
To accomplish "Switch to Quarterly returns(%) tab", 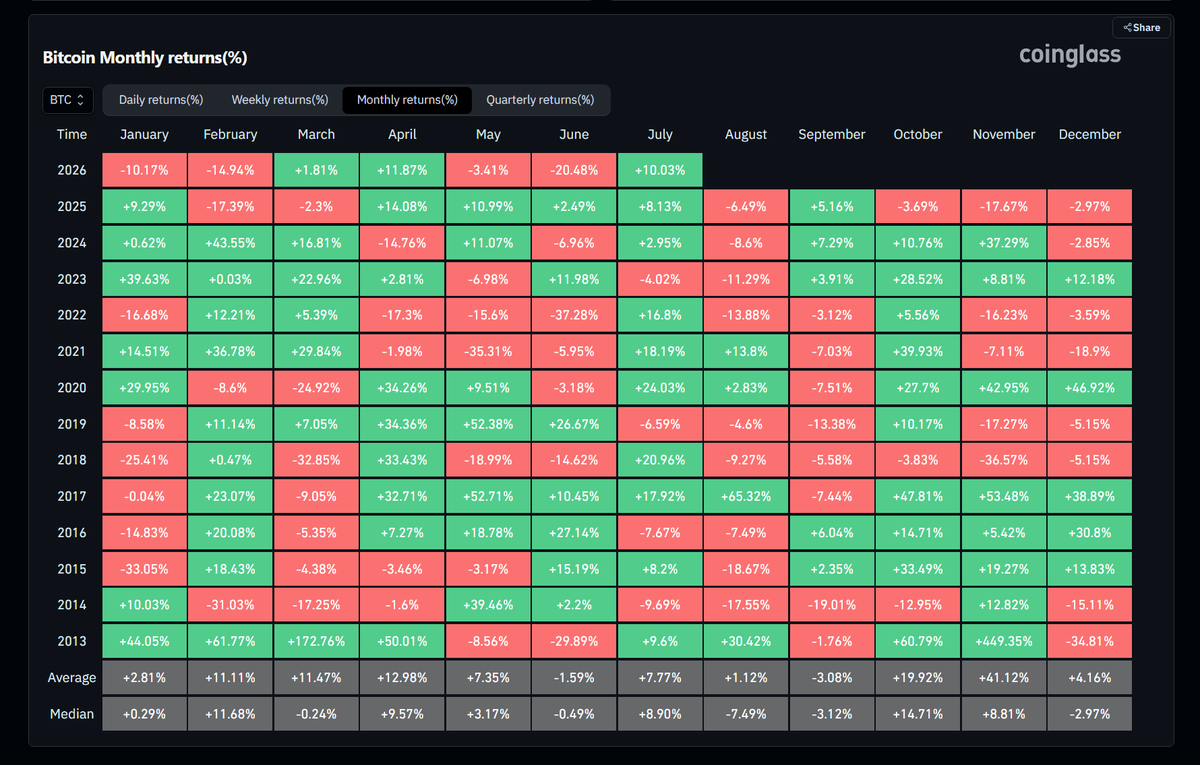I will coord(540,100).
